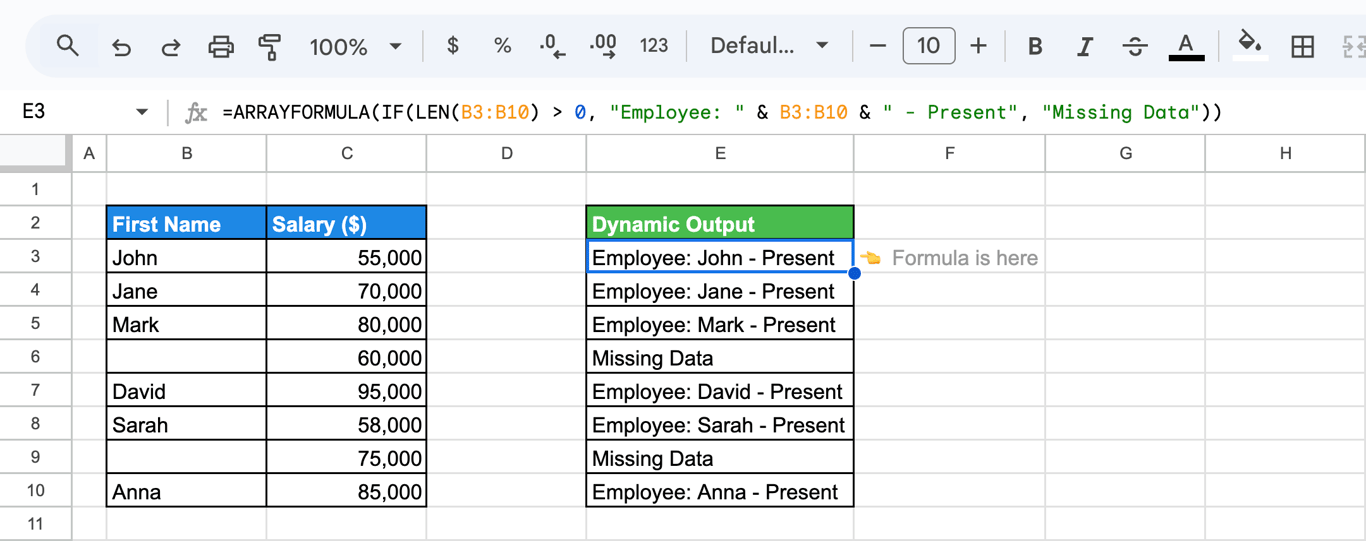The width and height of the screenshot is (1366, 541).
Task: Format as percent
Action: point(503,46)
